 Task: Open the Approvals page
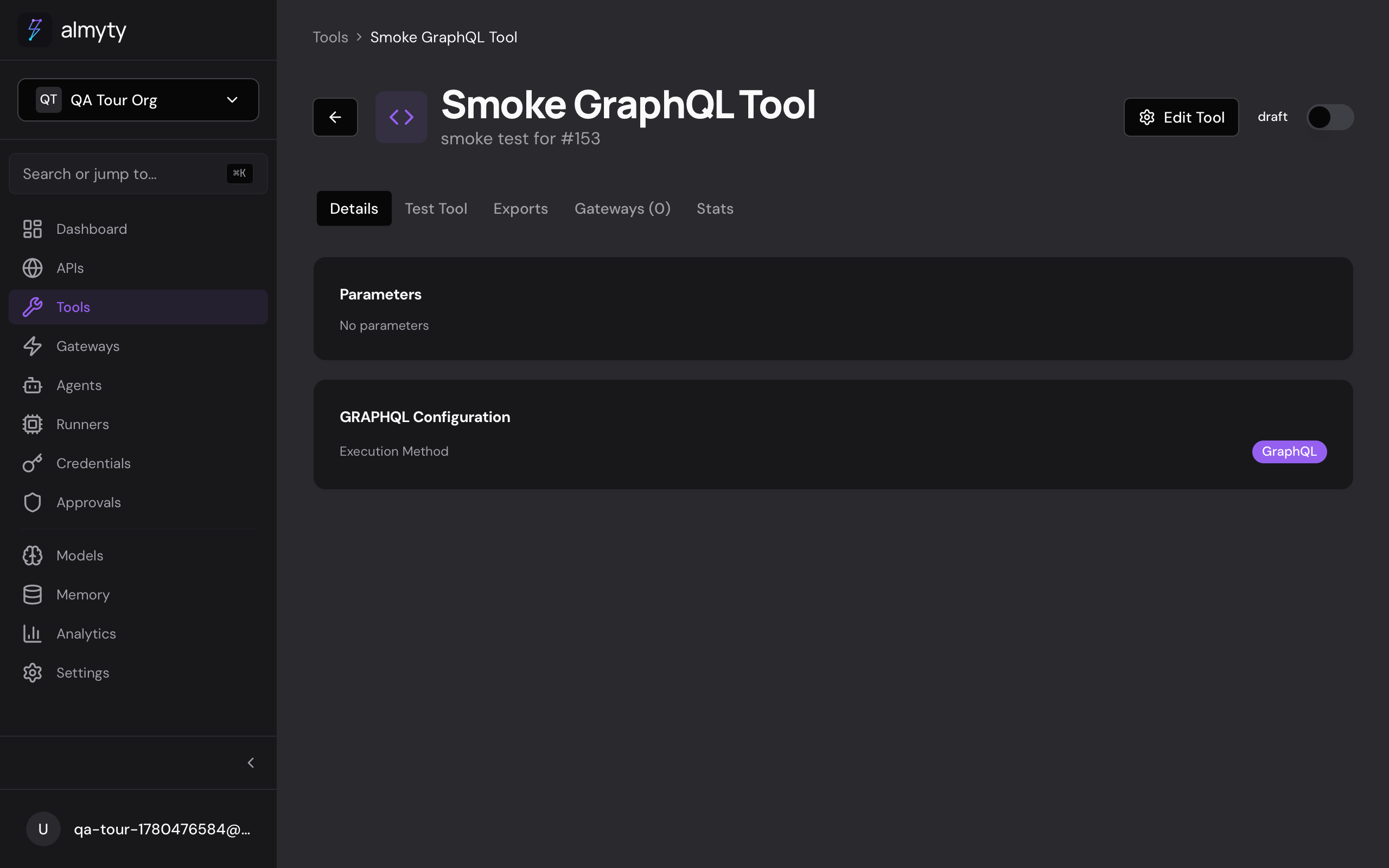point(138,502)
